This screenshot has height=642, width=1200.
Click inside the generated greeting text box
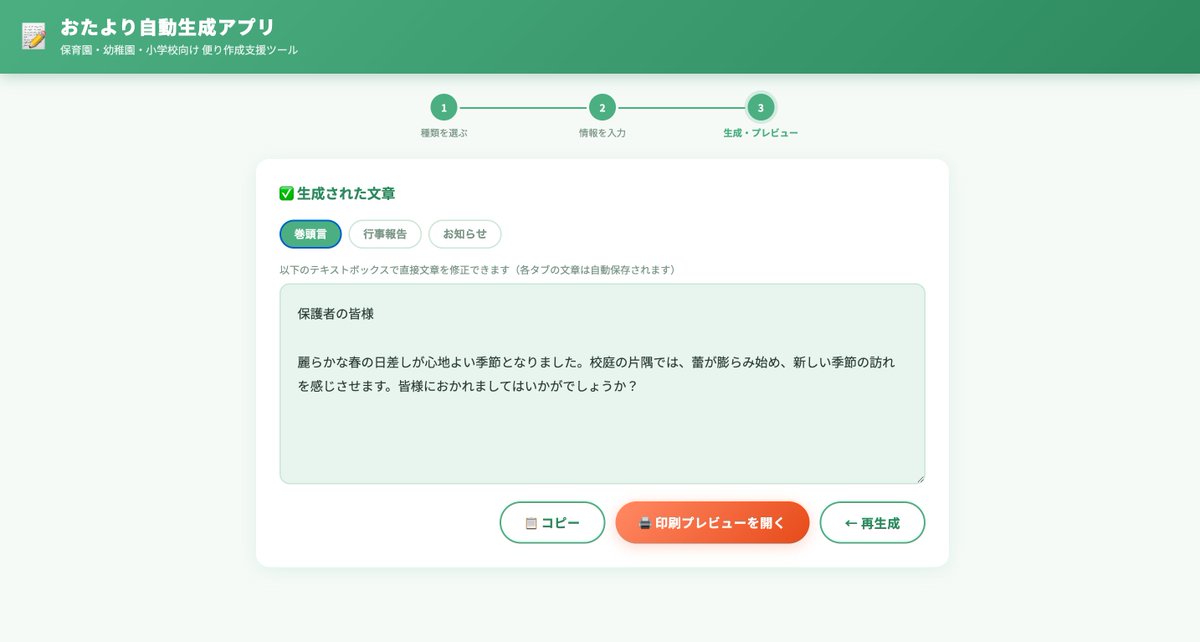coord(600,380)
